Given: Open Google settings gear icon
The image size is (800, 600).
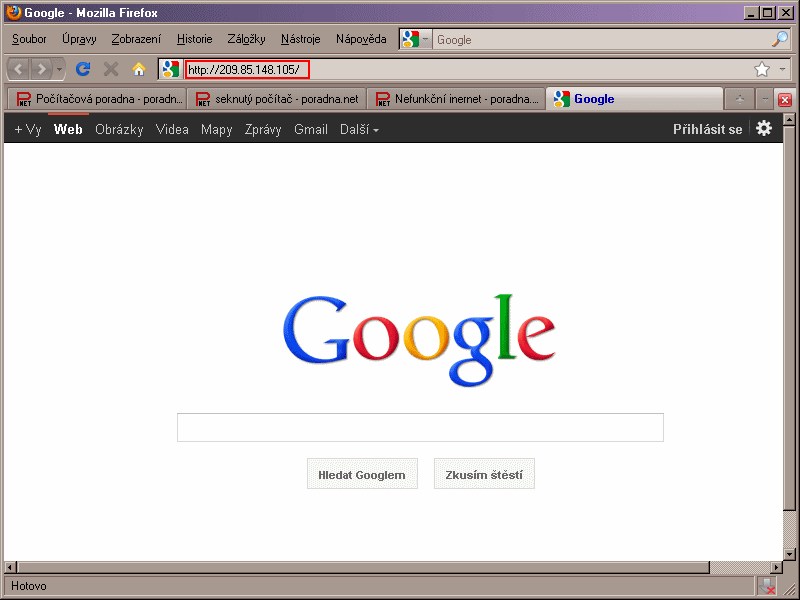Looking at the screenshot, I should (764, 128).
